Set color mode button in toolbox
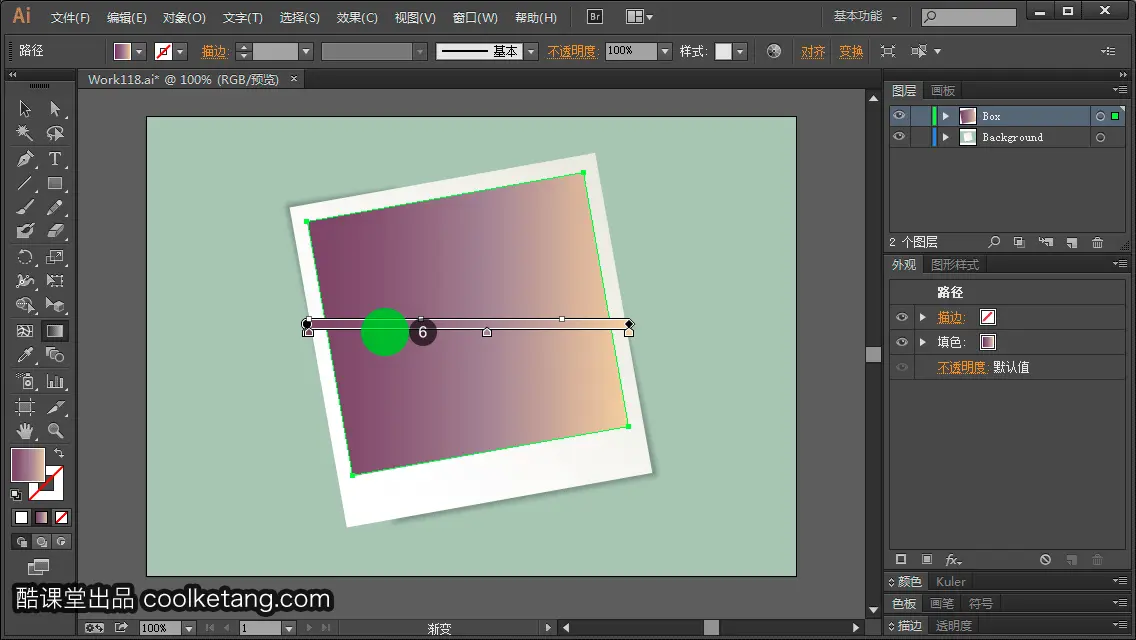 pyautogui.click(x=21, y=518)
